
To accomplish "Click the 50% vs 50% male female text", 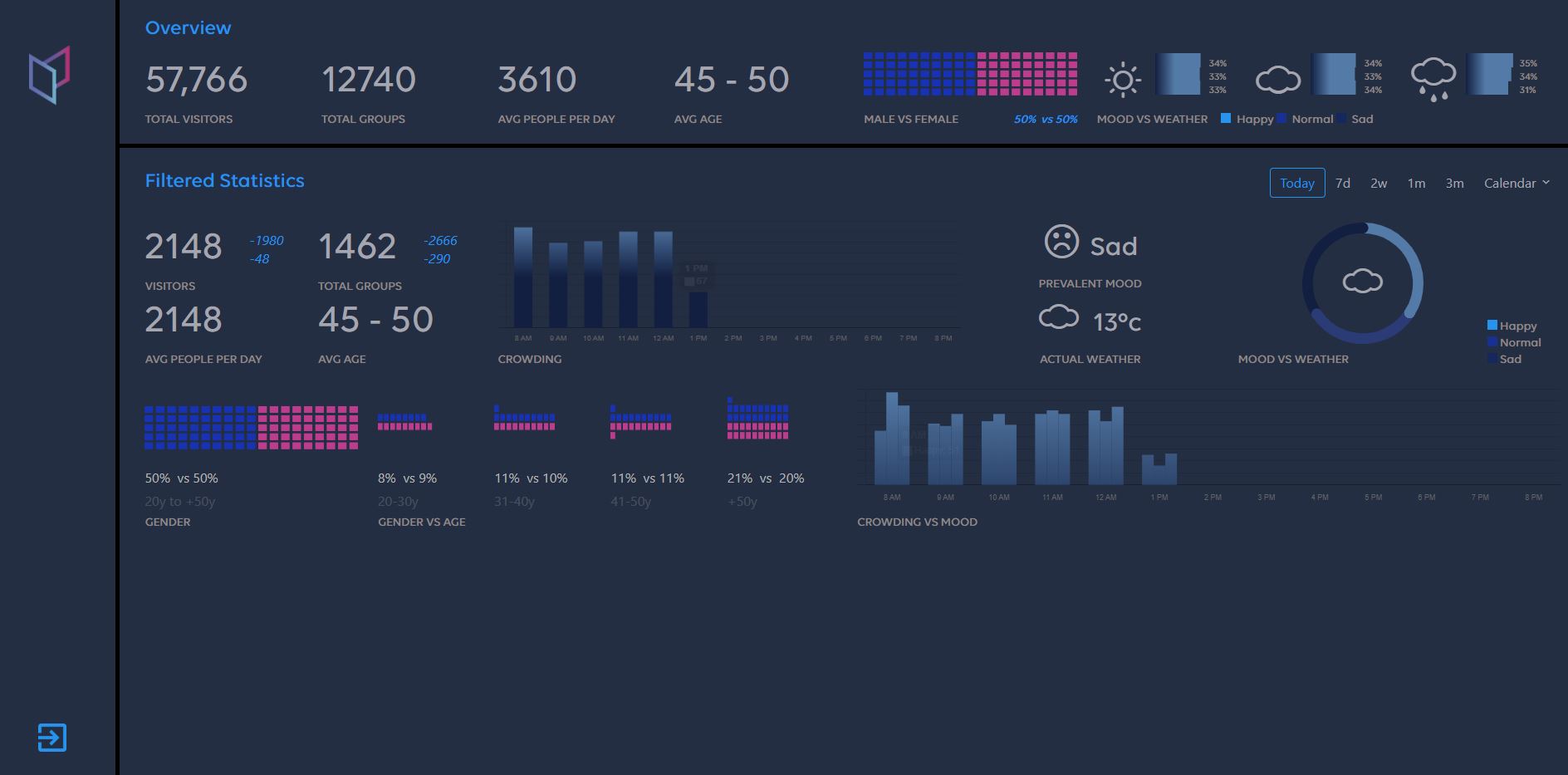I will (1046, 119).
